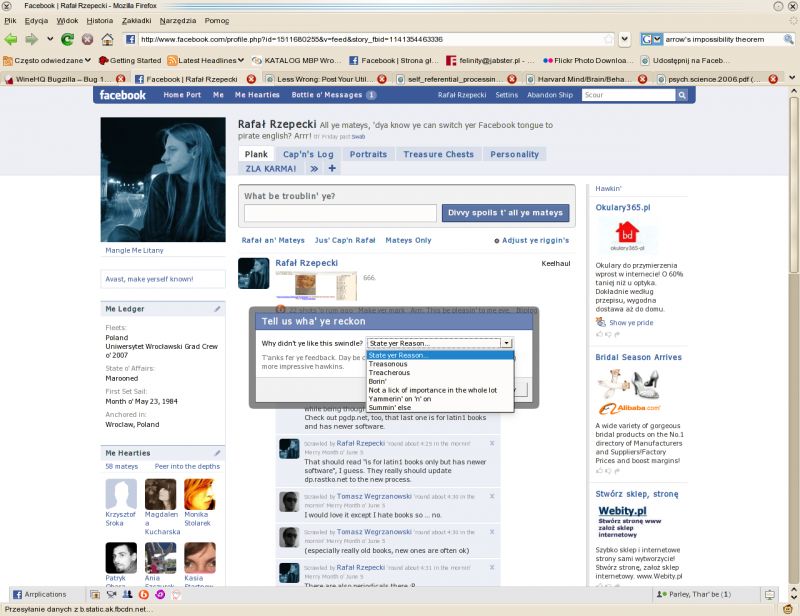Choose 'Not a lick of importance' option

440,390
